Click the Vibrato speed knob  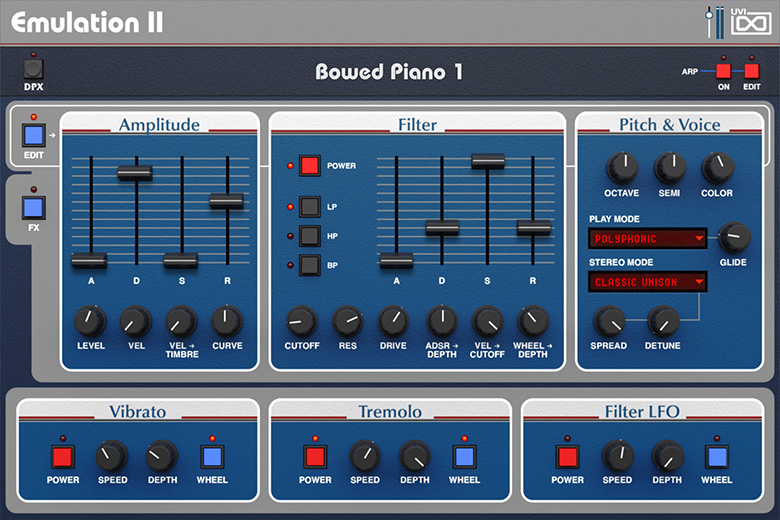click(112, 456)
